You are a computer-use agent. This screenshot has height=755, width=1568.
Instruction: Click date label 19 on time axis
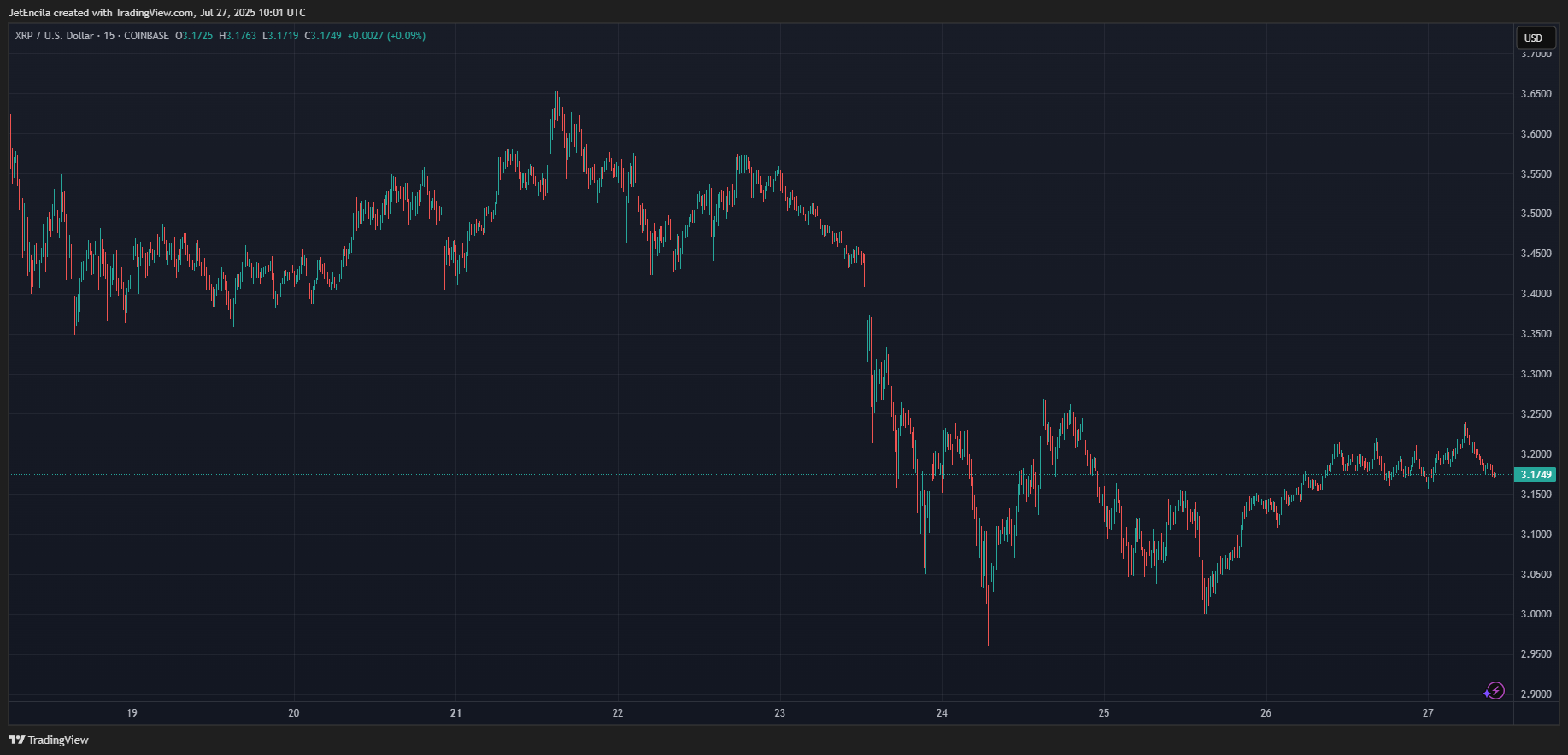pos(132,713)
